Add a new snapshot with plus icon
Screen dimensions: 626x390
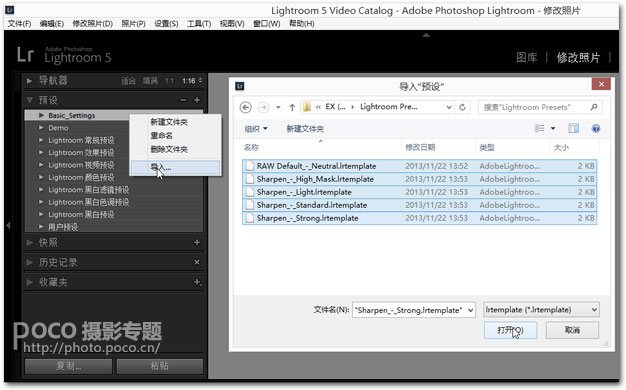click(x=197, y=242)
